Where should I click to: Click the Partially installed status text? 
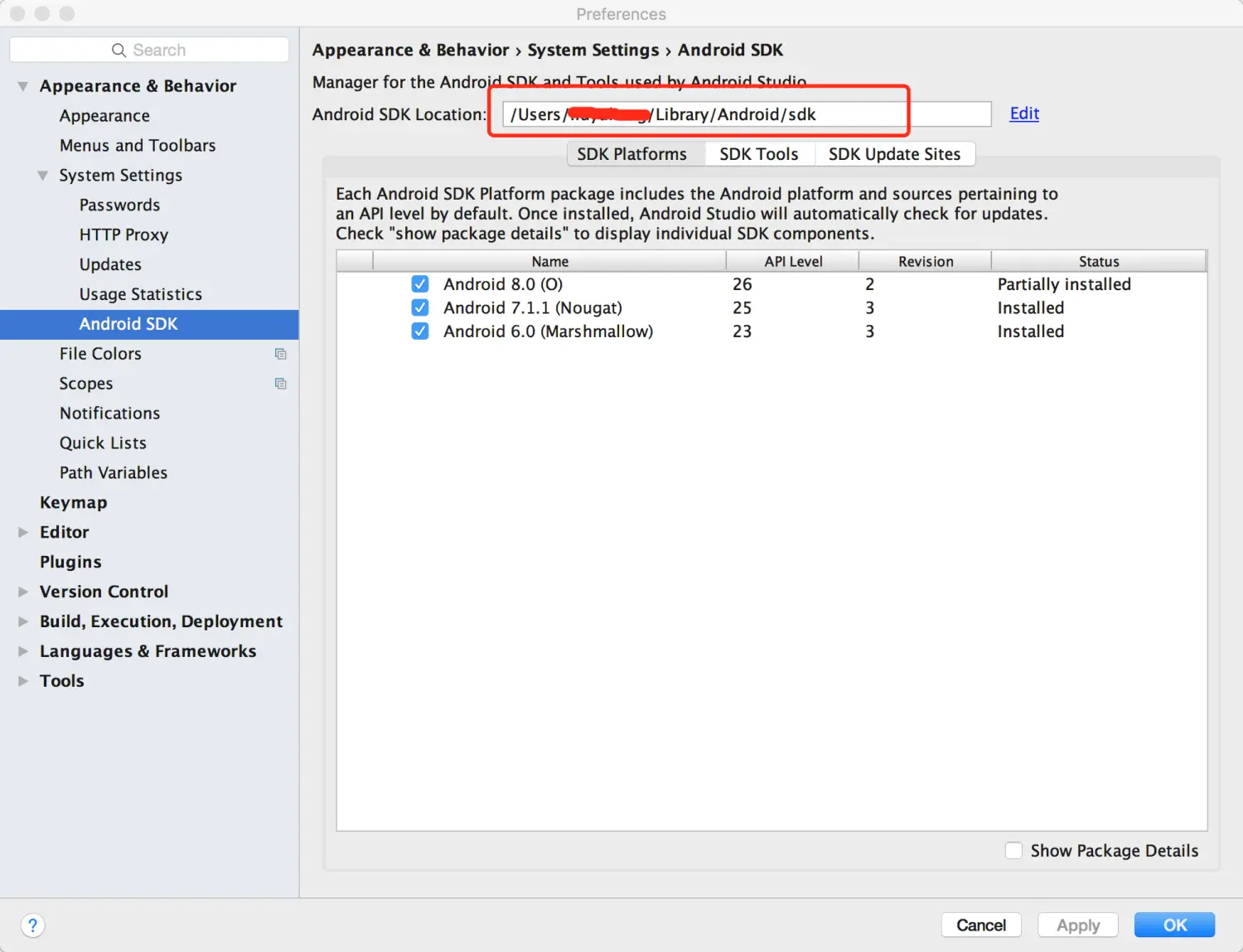pos(1064,284)
